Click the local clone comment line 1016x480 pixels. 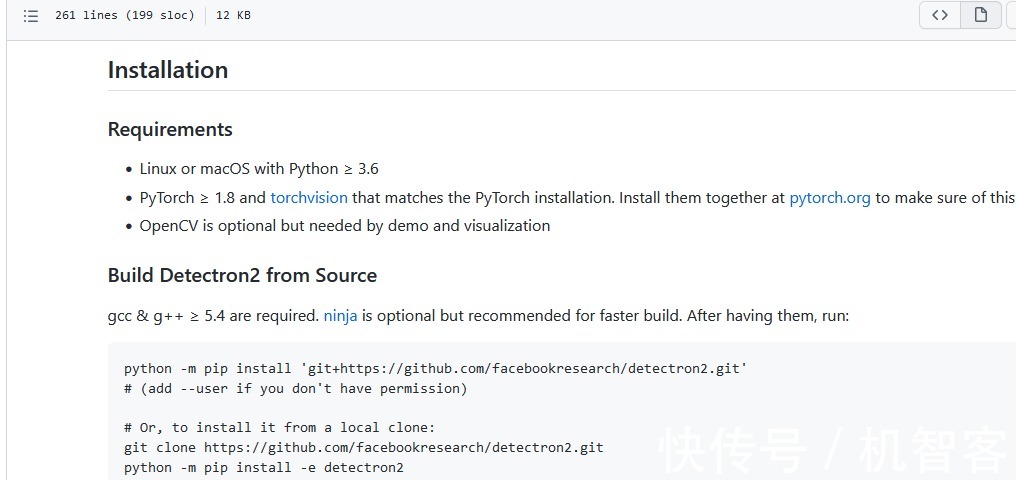(279, 427)
